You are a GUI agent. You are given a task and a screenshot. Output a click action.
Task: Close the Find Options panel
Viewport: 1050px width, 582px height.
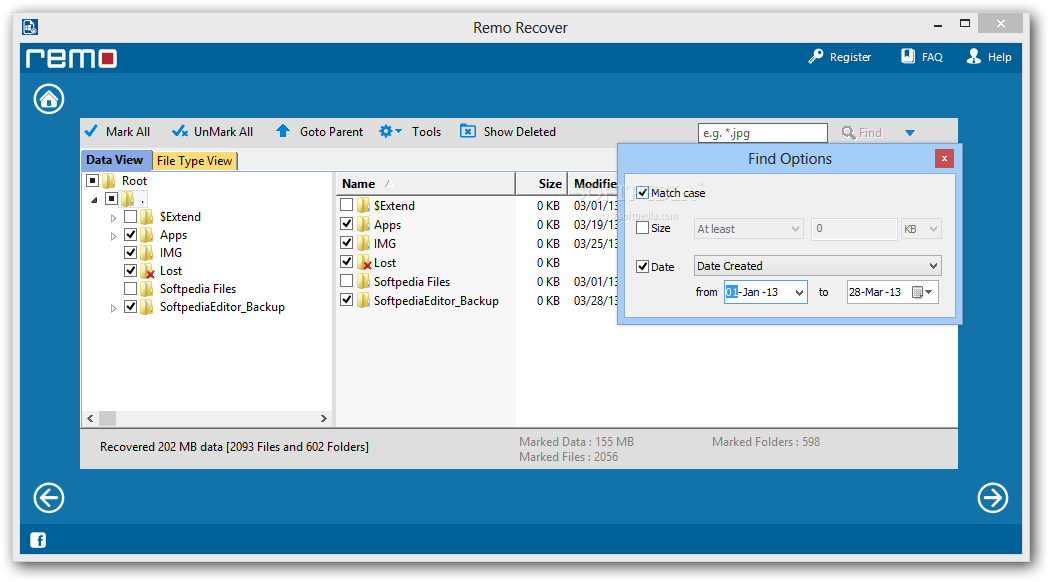point(944,159)
